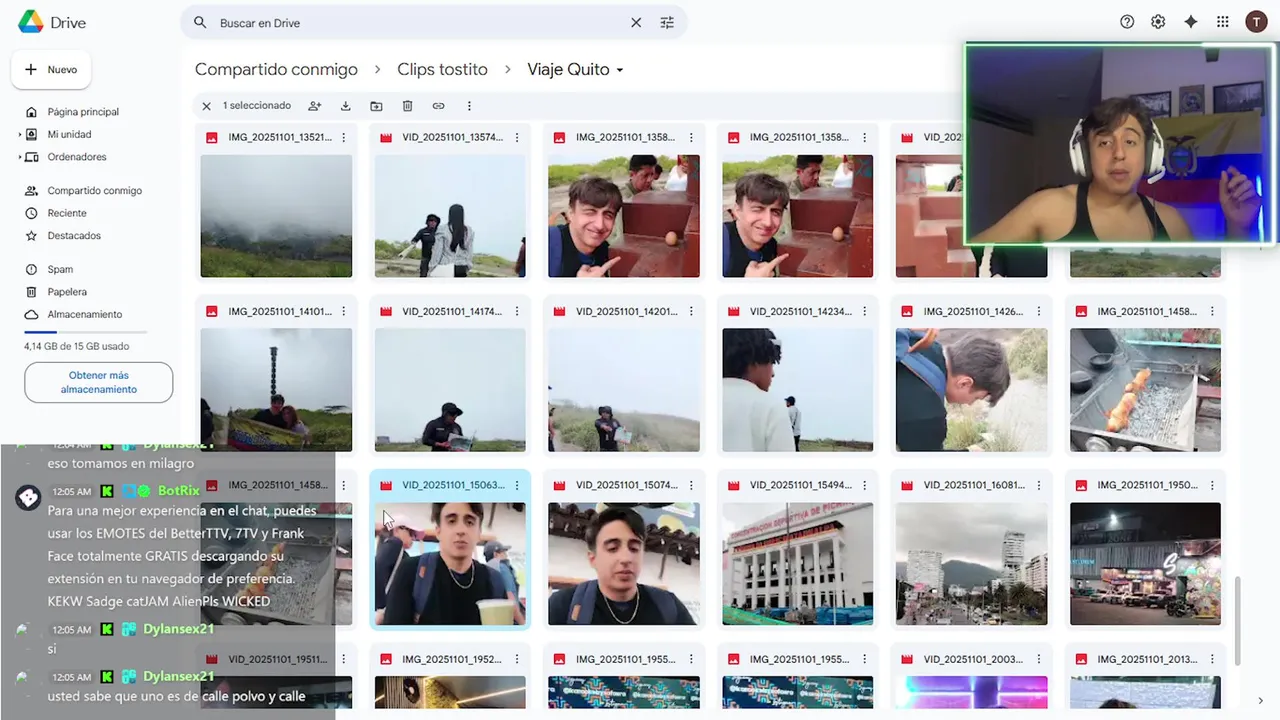Navigate to Compartido conmigo breadcrumb
1280x720 pixels.
[276, 69]
